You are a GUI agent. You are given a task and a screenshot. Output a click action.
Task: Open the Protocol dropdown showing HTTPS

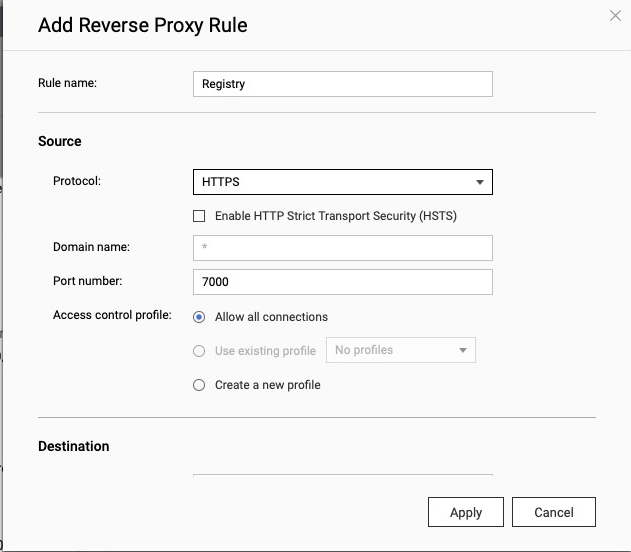point(341,182)
